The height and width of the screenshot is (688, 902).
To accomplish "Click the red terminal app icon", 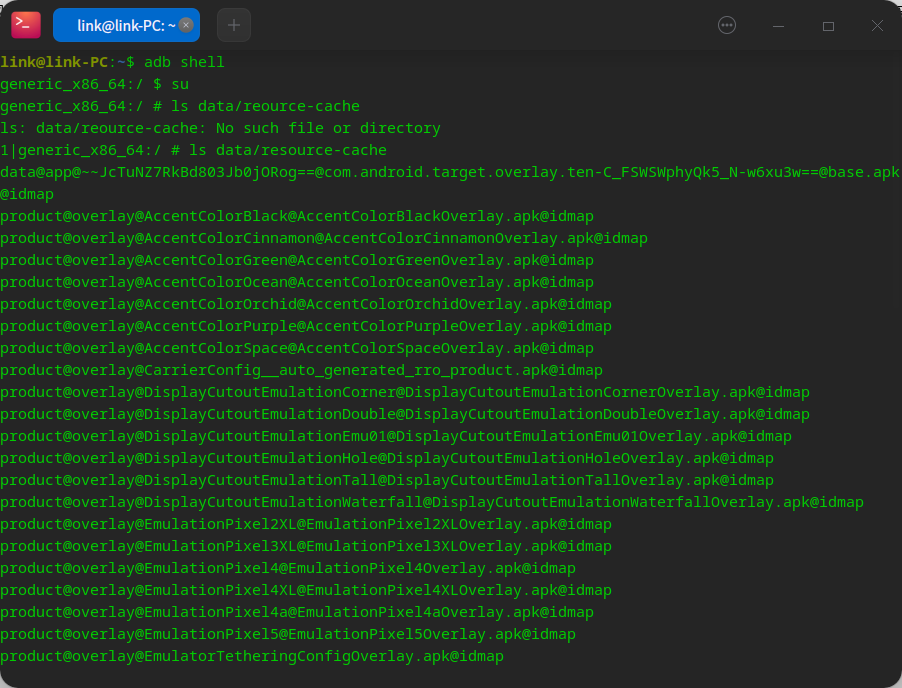I will (x=26, y=25).
